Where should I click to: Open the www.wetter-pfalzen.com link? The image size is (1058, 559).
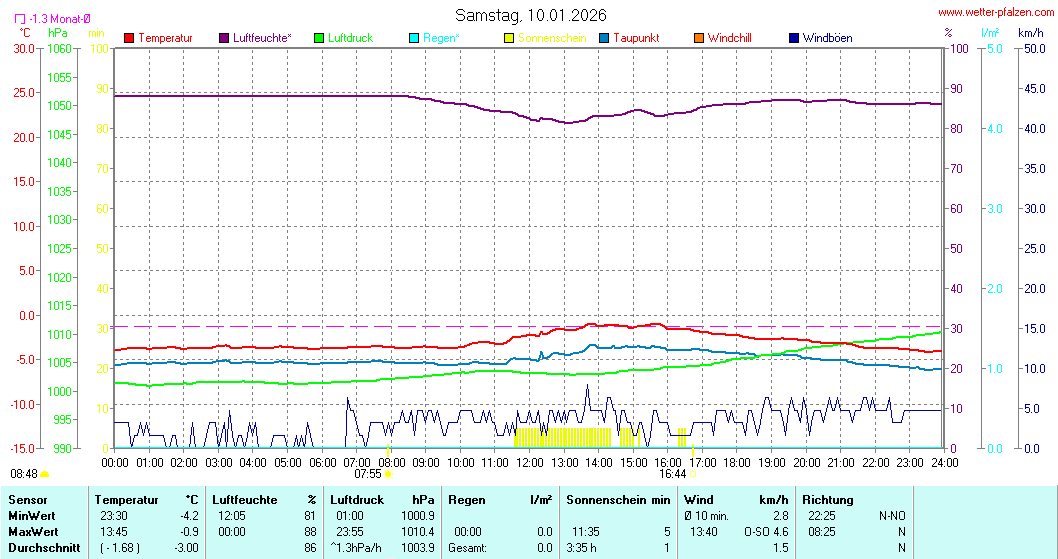(x=996, y=12)
